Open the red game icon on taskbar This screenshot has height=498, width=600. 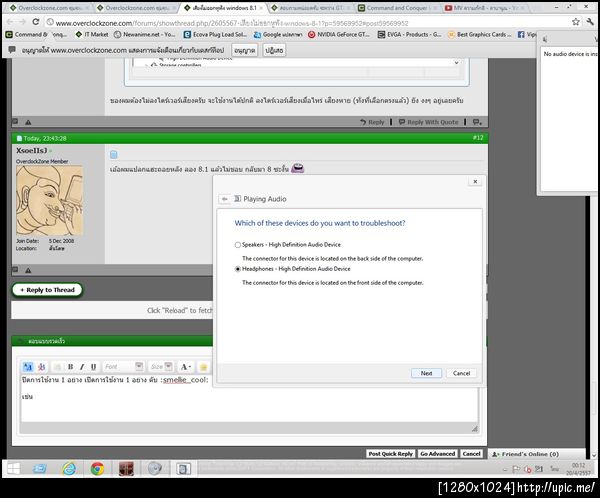coord(126,469)
